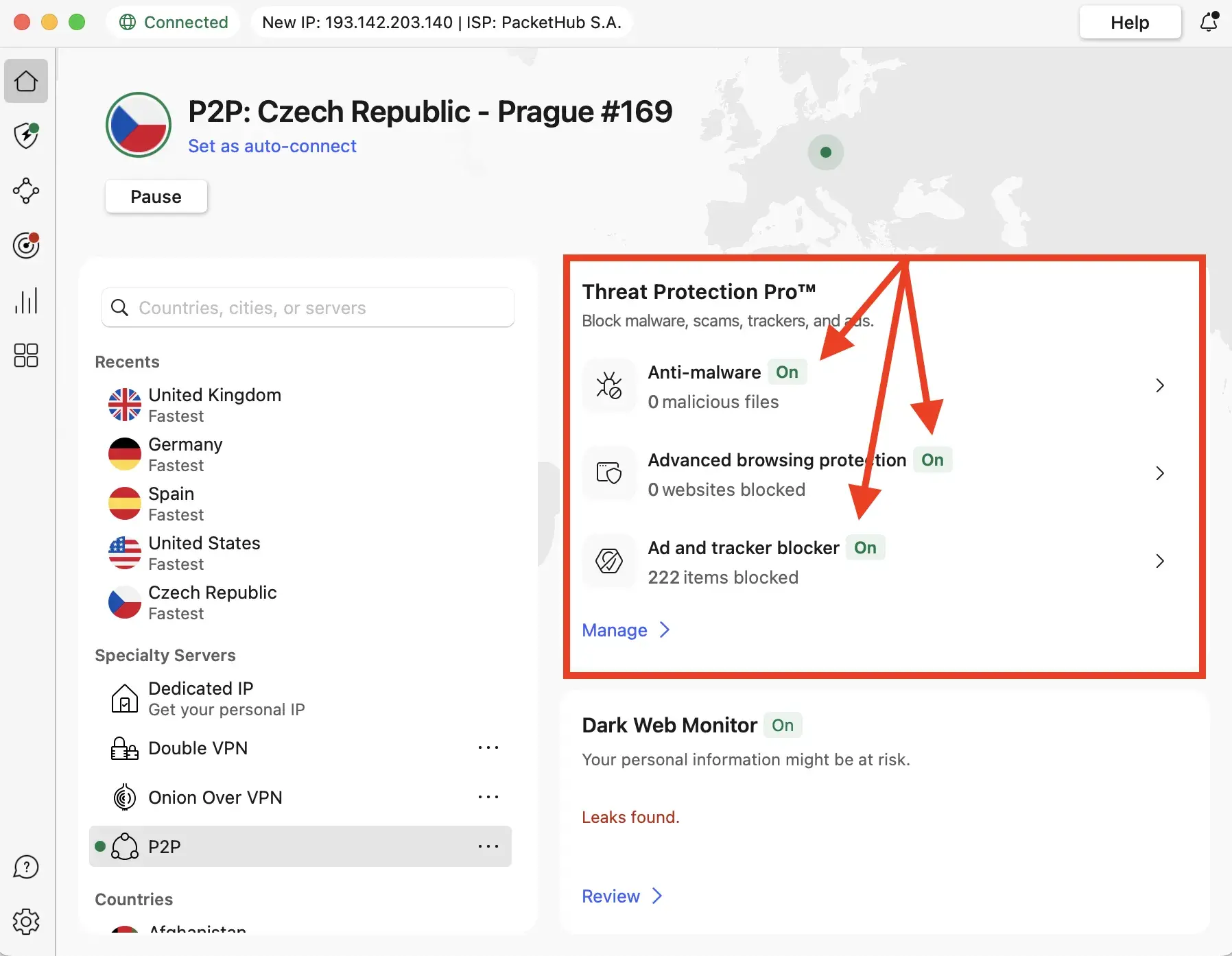
Task: Click the countries search field
Action: 307,308
